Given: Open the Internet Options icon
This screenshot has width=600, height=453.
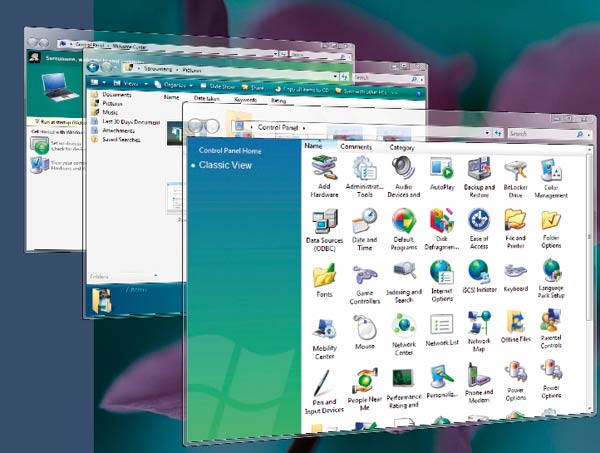Looking at the screenshot, I should click(x=442, y=272).
